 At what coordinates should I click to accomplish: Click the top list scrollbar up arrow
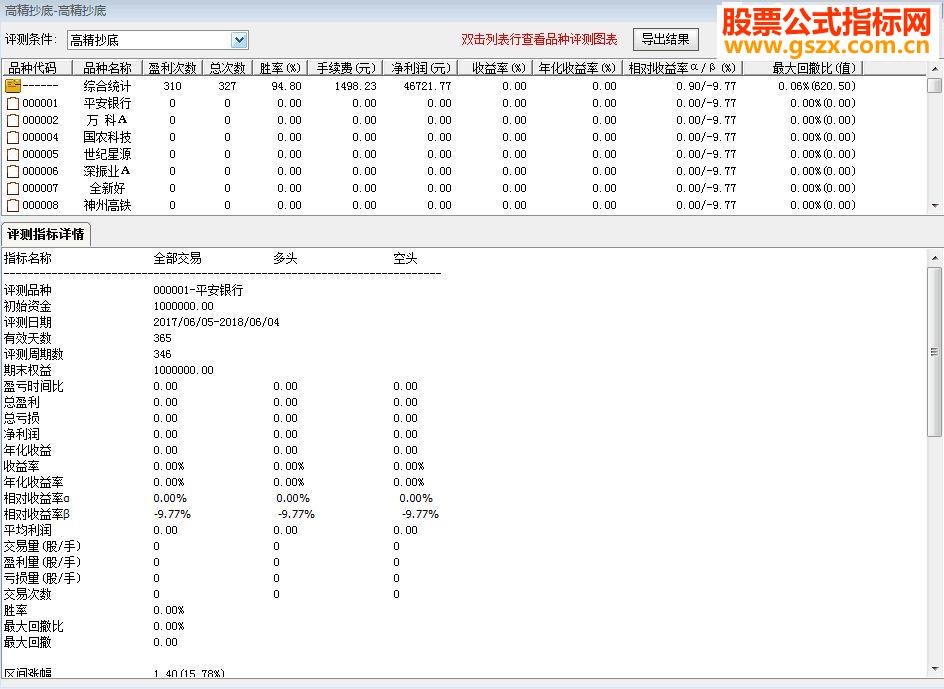(x=934, y=69)
